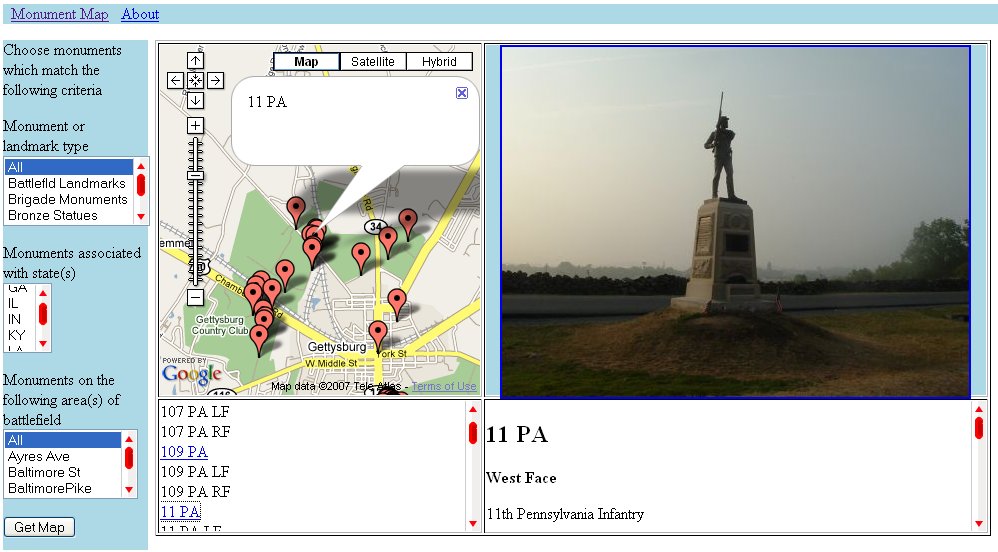Click up arrow of monument results scrollbar
The image size is (998, 552).
coord(473,409)
